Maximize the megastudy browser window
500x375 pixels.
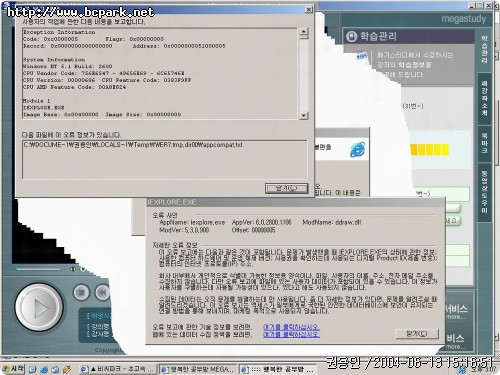pyautogui.click(x=480, y=5)
